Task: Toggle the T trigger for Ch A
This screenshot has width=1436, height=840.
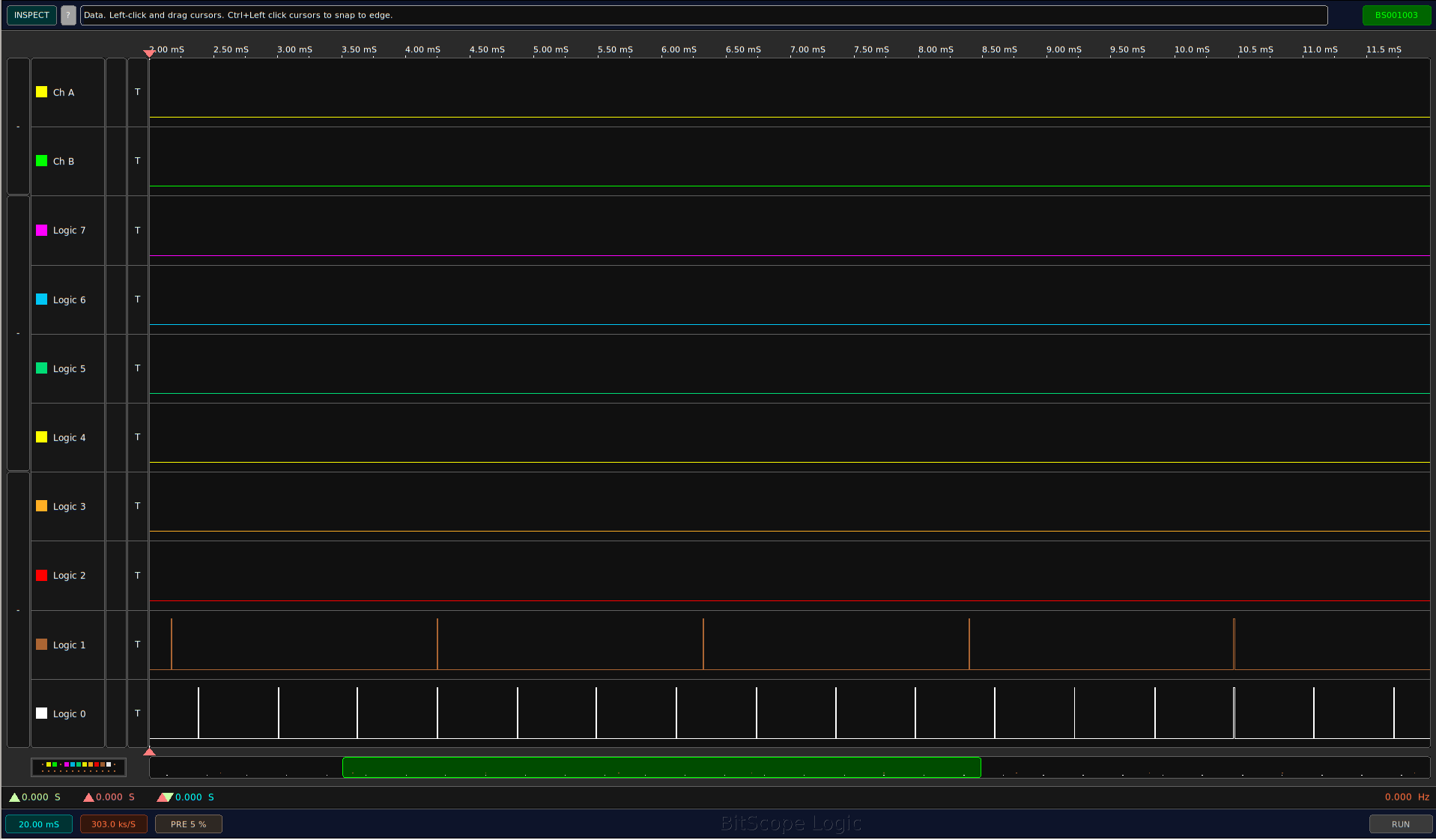Action: (138, 92)
